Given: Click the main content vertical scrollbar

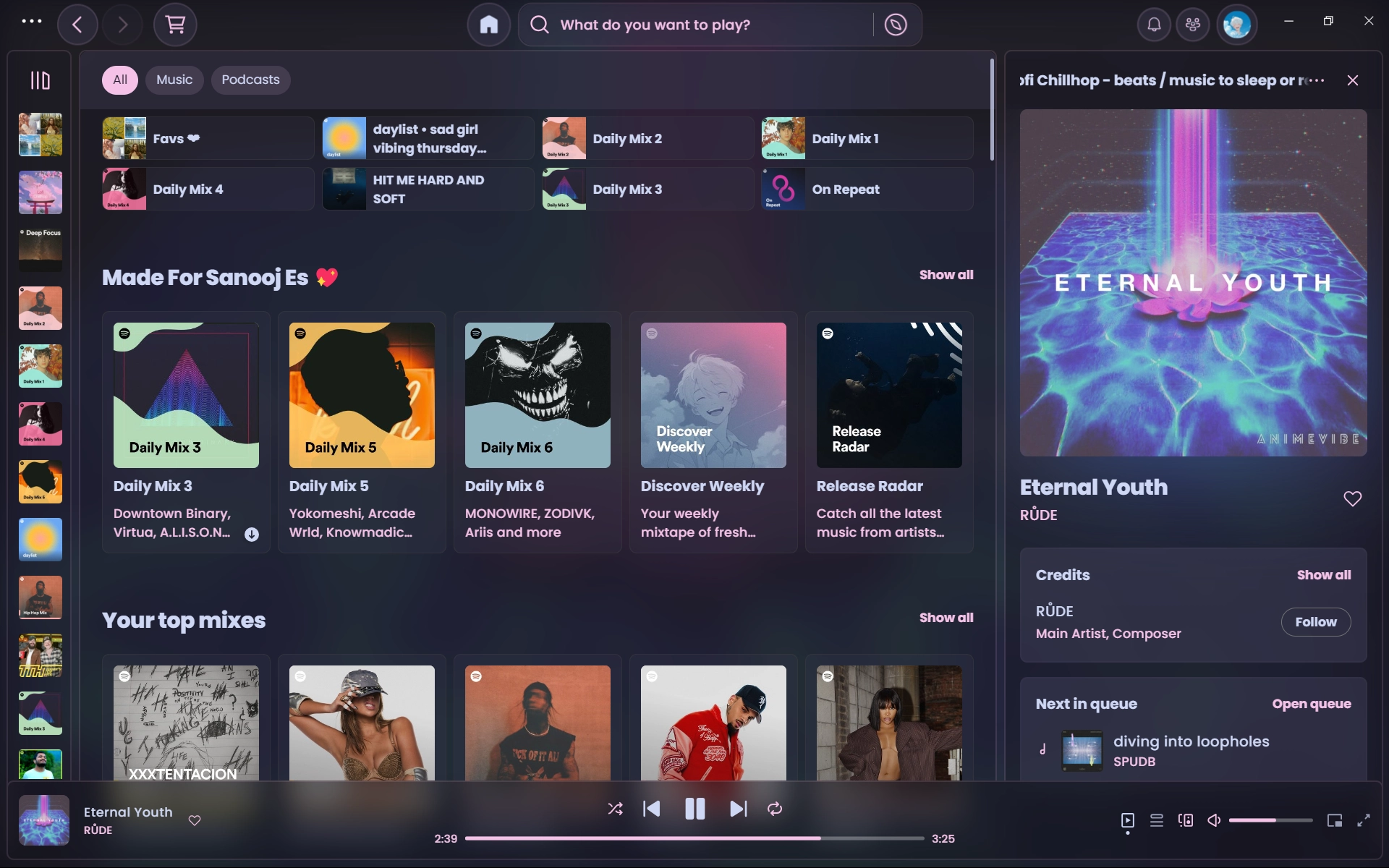Looking at the screenshot, I should tap(992, 110).
